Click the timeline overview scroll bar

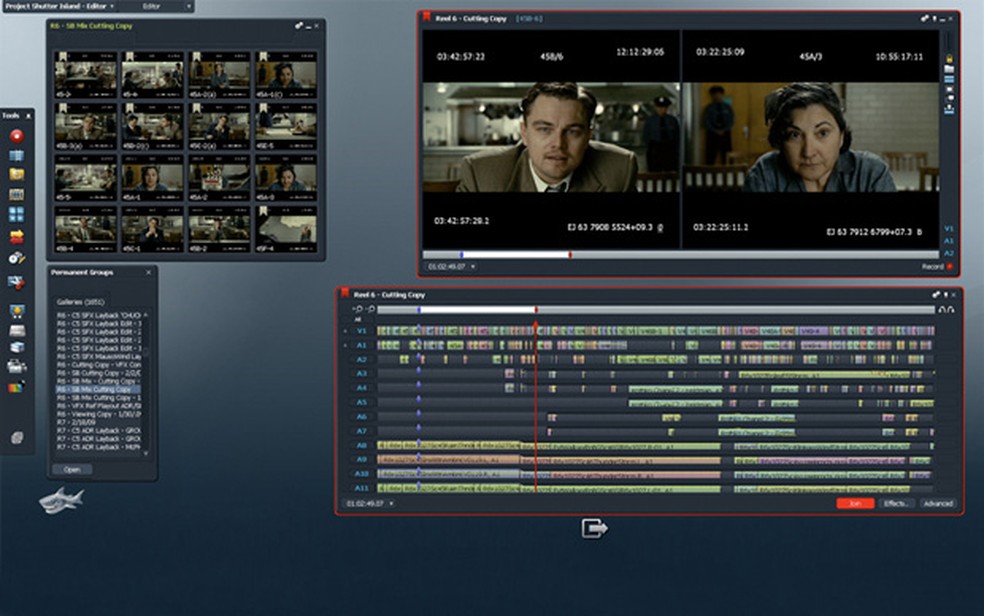656,310
